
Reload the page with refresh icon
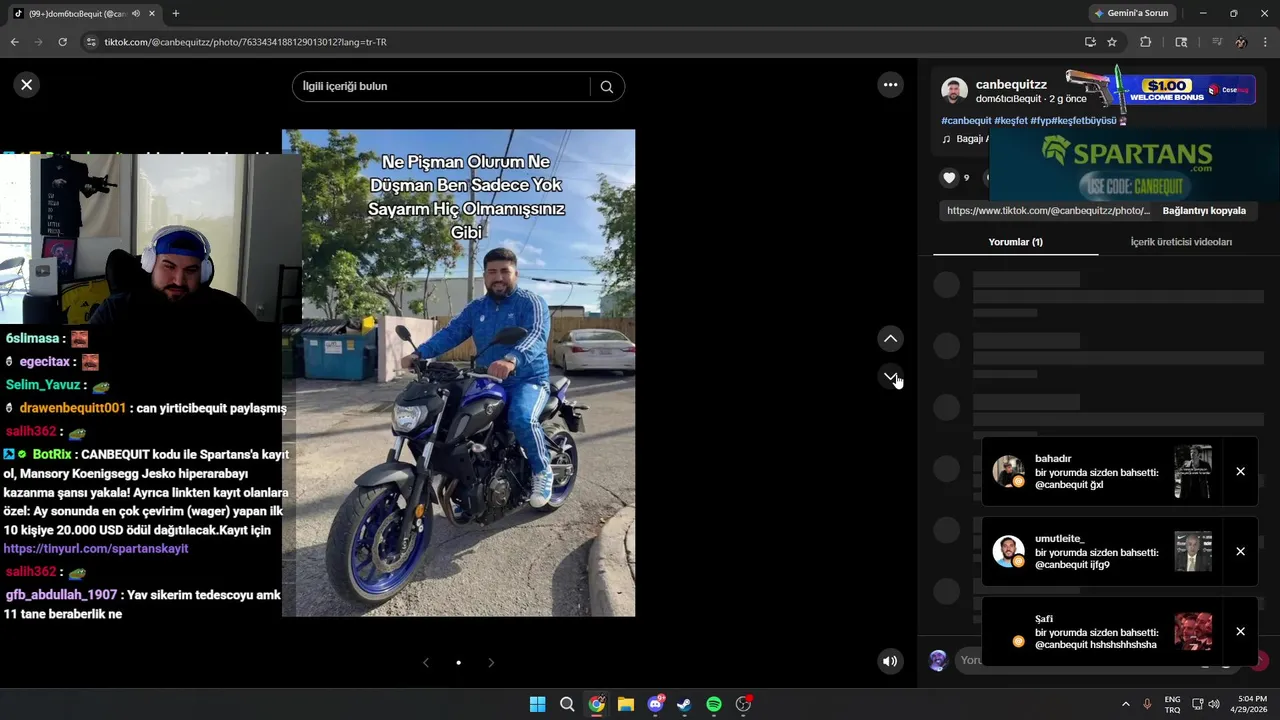62,42
